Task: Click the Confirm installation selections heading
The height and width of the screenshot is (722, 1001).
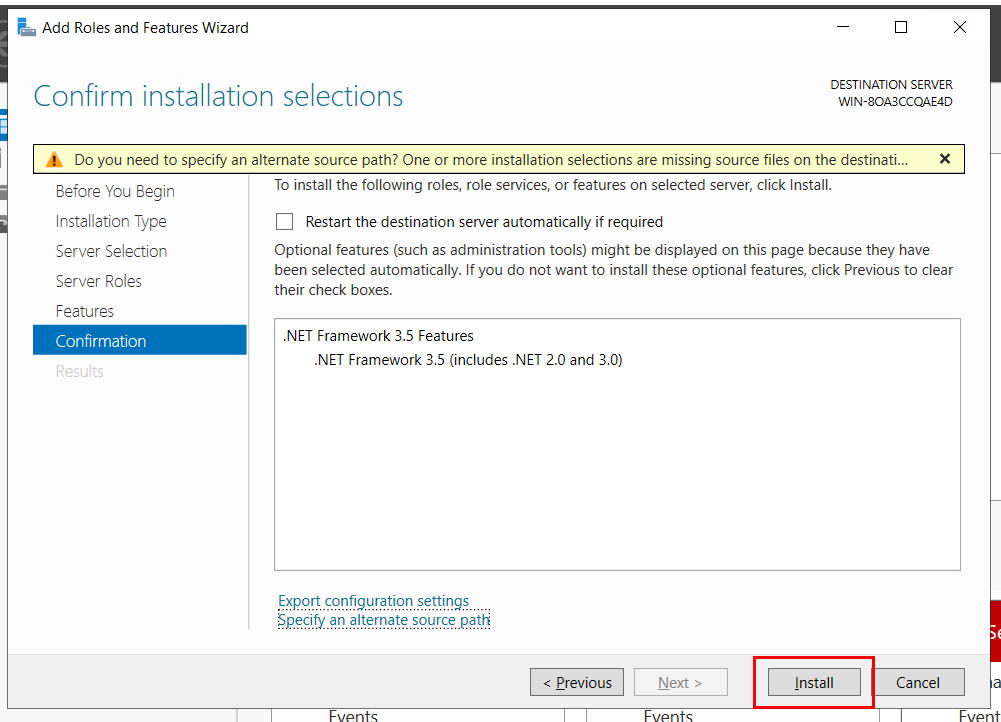Action: (x=218, y=96)
